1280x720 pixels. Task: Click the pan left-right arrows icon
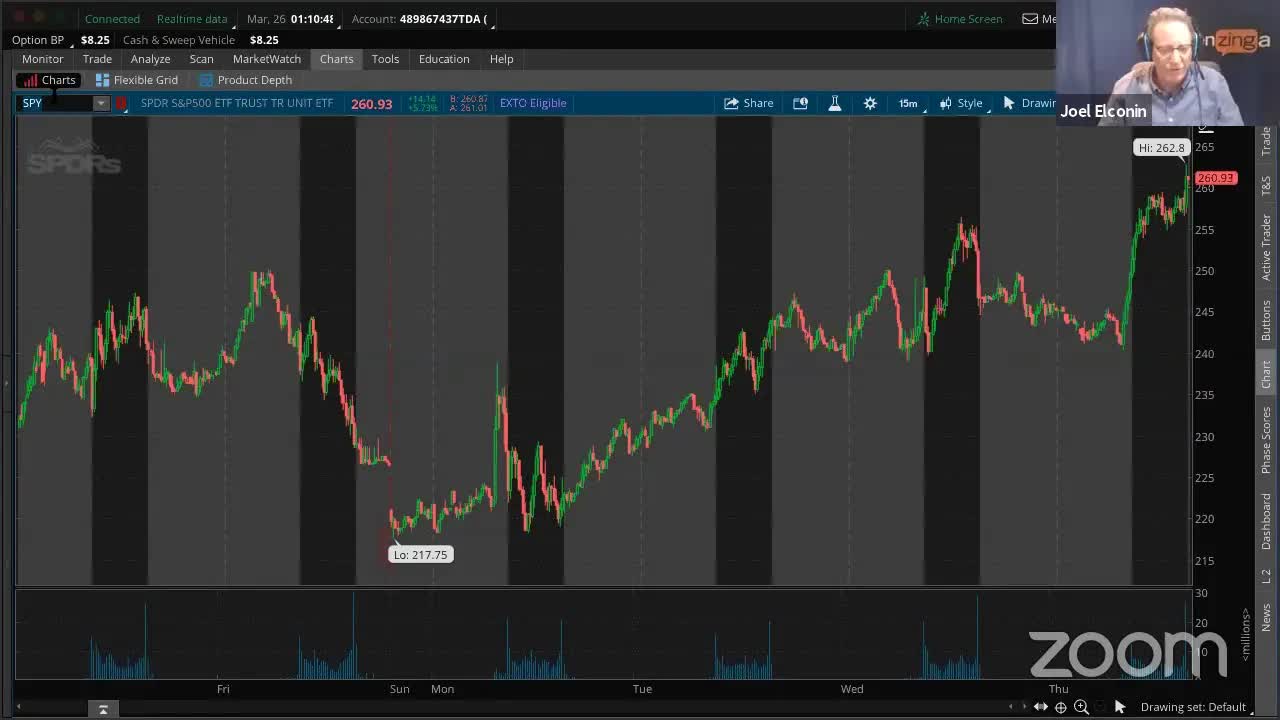pyautogui.click(x=1041, y=707)
